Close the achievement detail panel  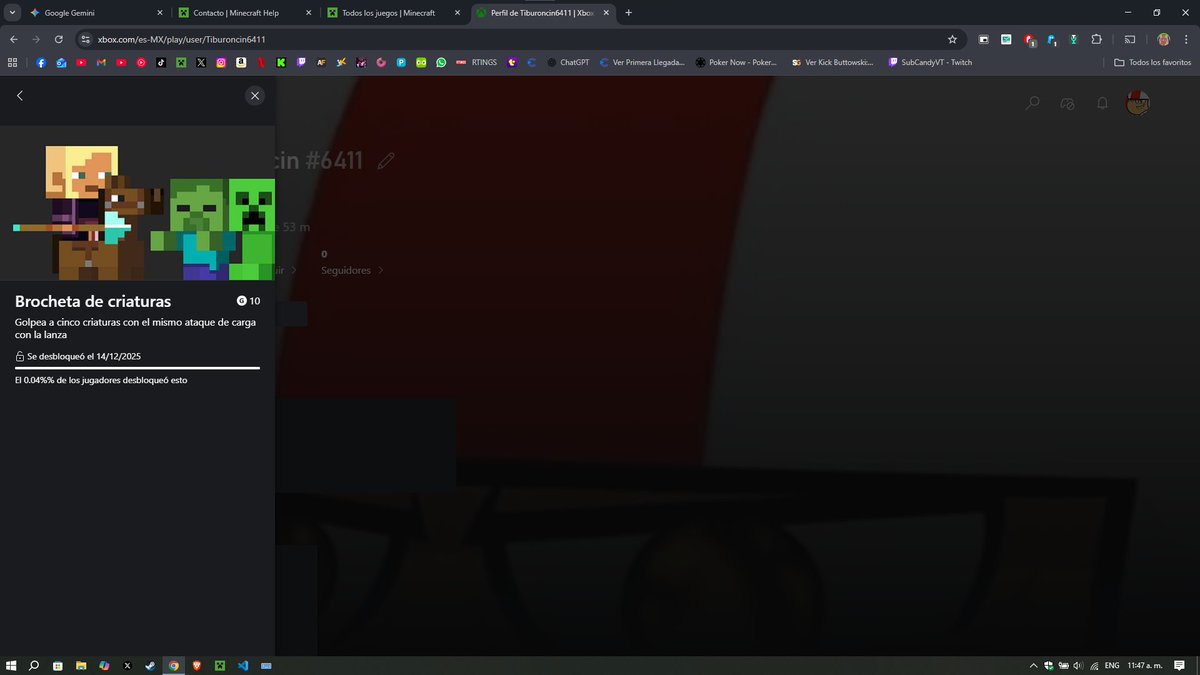pos(255,96)
